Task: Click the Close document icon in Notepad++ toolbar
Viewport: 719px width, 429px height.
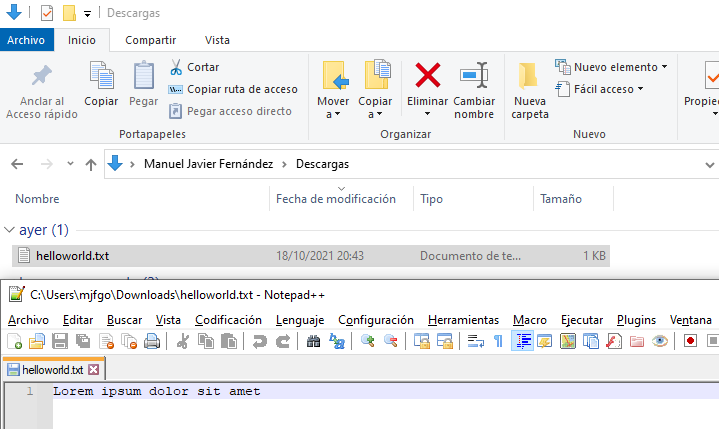Action: (106, 341)
